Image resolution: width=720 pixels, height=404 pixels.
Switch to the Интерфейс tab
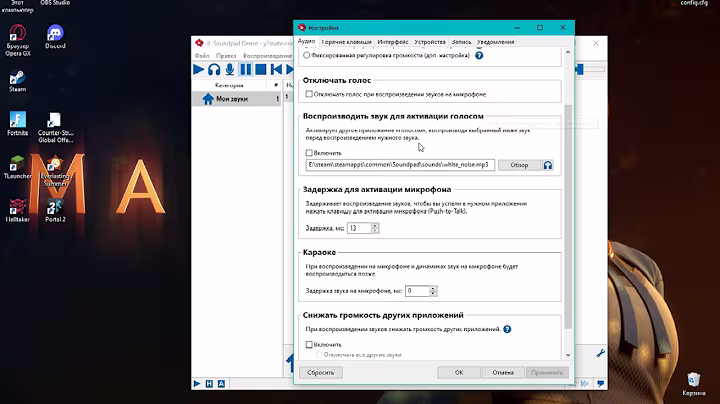pos(393,42)
